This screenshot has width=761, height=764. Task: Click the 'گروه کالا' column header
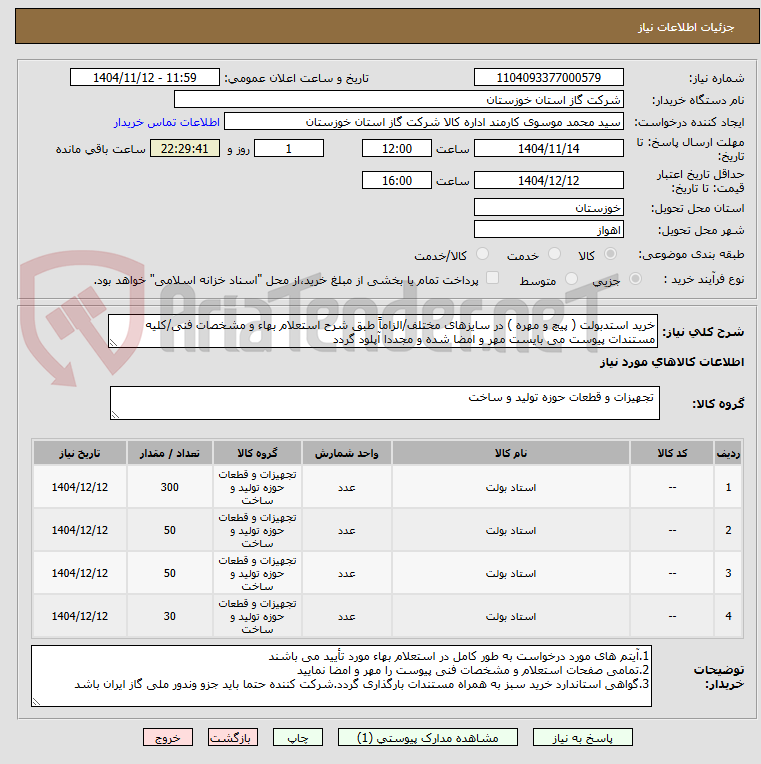pos(257,453)
